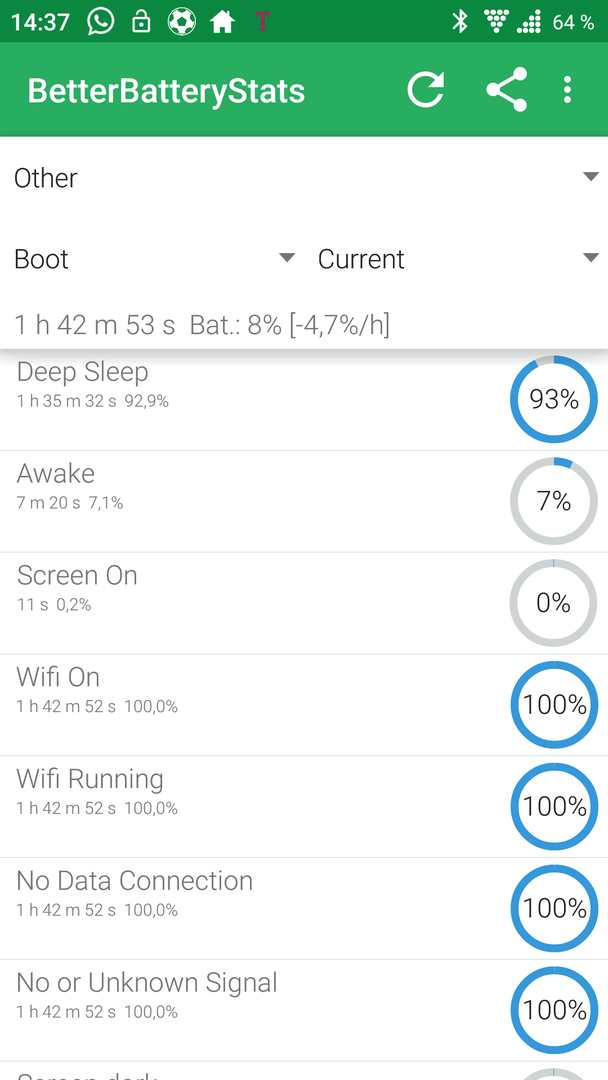Viewport: 608px width, 1080px height.
Task: Select the Deep Sleep entry
Action: coord(304,400)
